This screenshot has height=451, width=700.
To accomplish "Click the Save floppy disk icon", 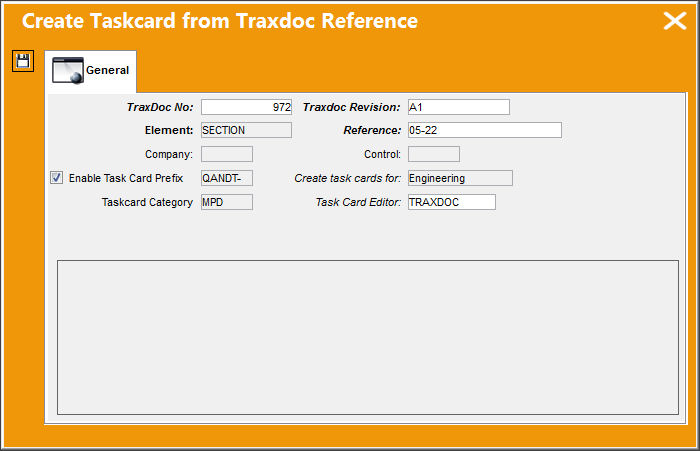I will coord(23,61).
